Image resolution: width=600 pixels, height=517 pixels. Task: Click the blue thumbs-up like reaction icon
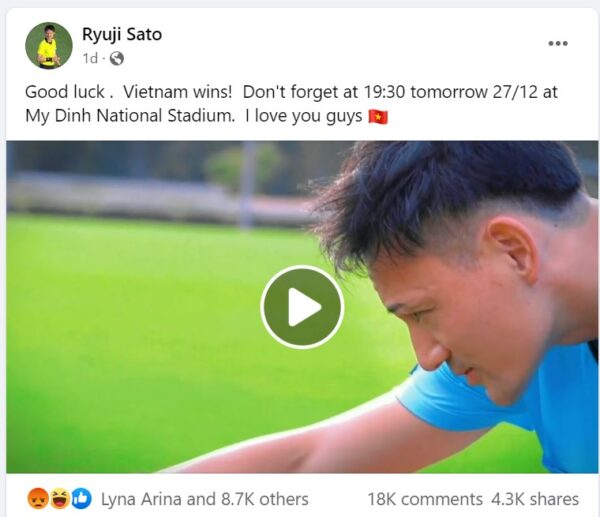[81, 499]
